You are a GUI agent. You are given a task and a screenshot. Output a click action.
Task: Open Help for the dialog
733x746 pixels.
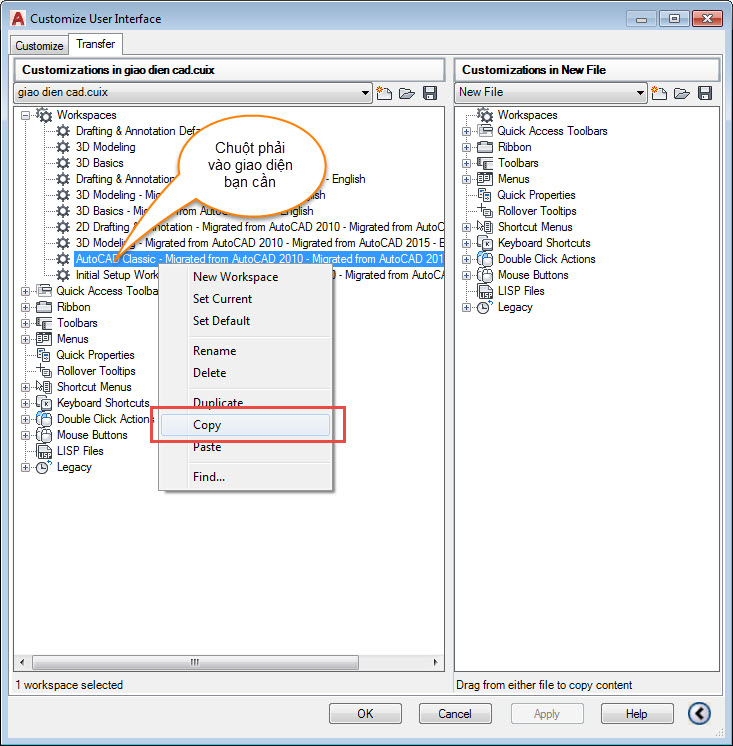637,714
